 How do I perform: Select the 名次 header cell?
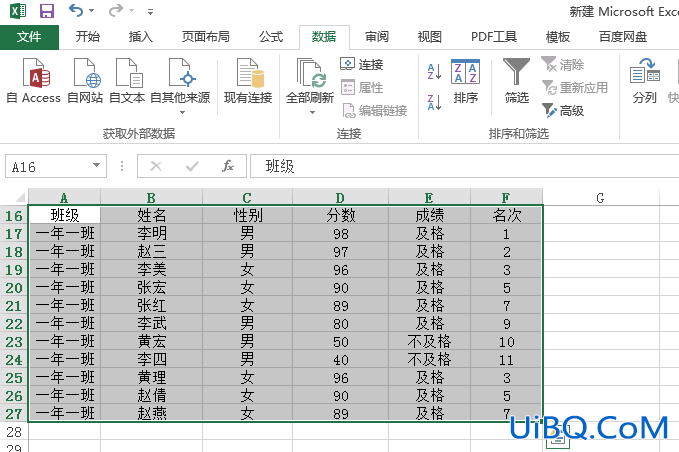coord(506,215)
